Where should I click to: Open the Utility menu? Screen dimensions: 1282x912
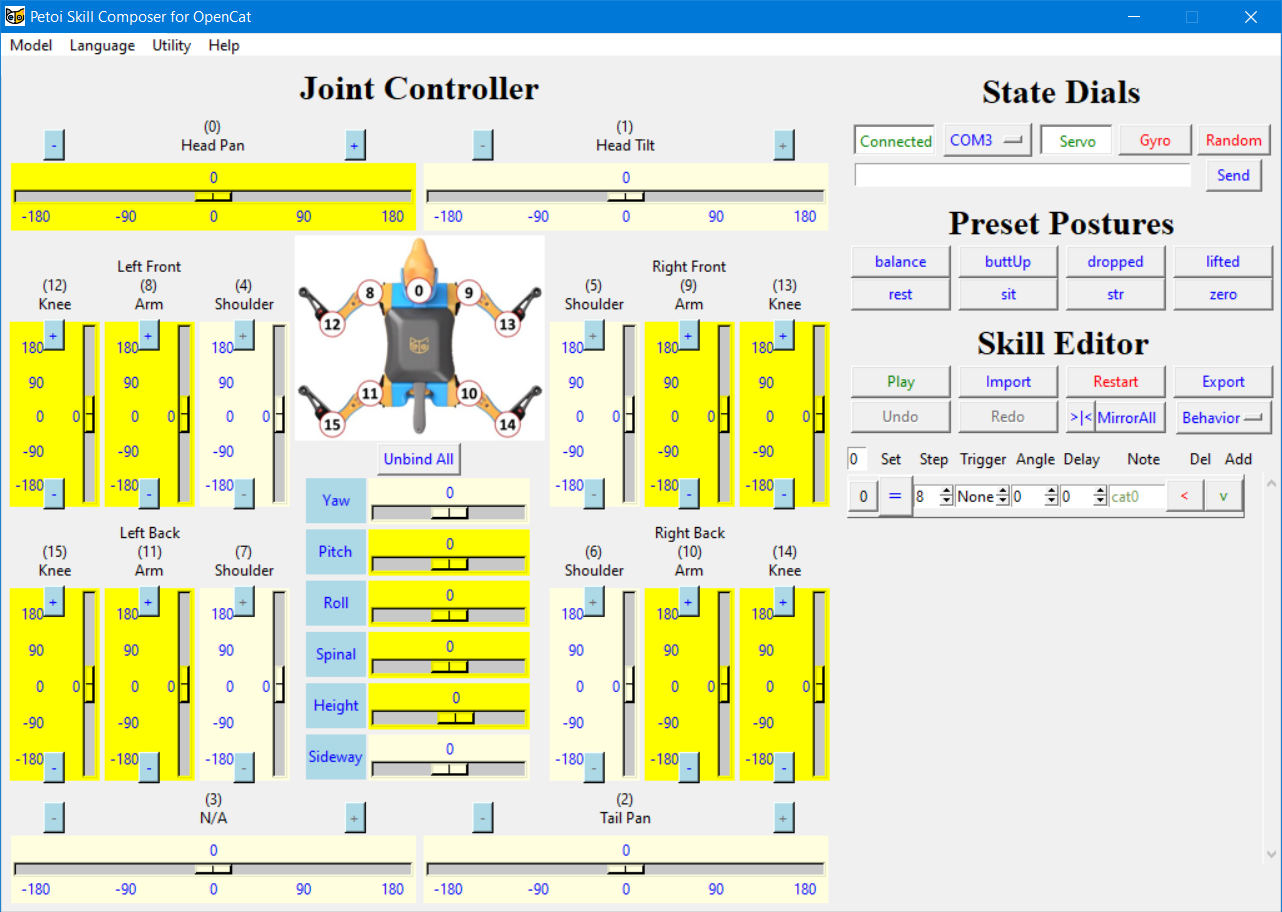(171, 45)
